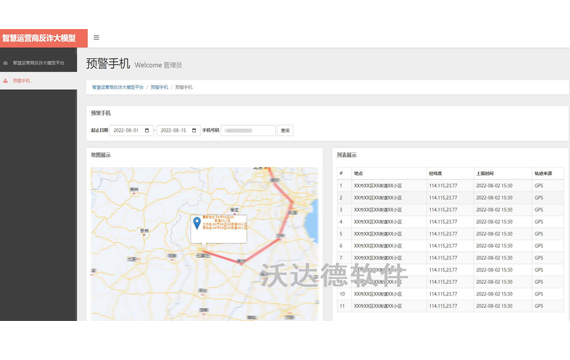The width and height of the screenshot is (570, 360).
Task: Click the map info popup window
Action: pyautogui.click(x=219, y=229)
